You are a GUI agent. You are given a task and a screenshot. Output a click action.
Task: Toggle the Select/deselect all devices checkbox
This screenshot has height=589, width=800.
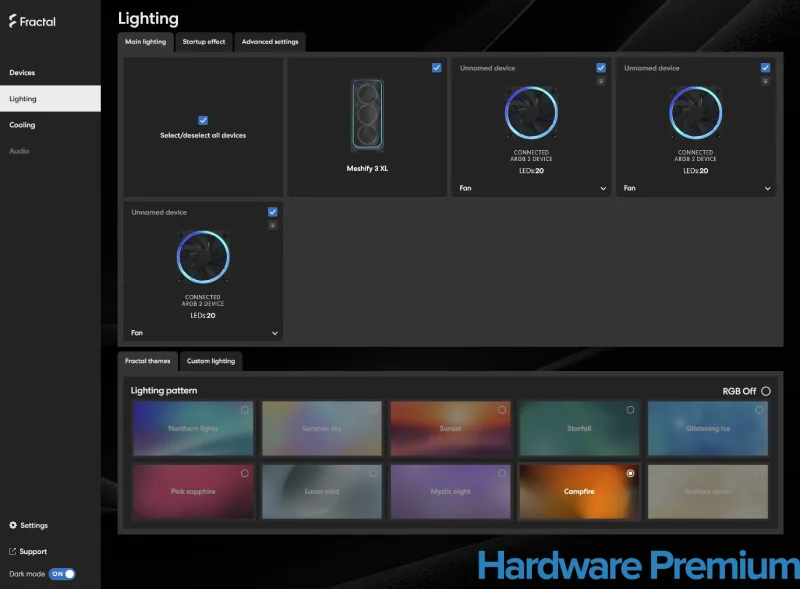click(203, 120)
